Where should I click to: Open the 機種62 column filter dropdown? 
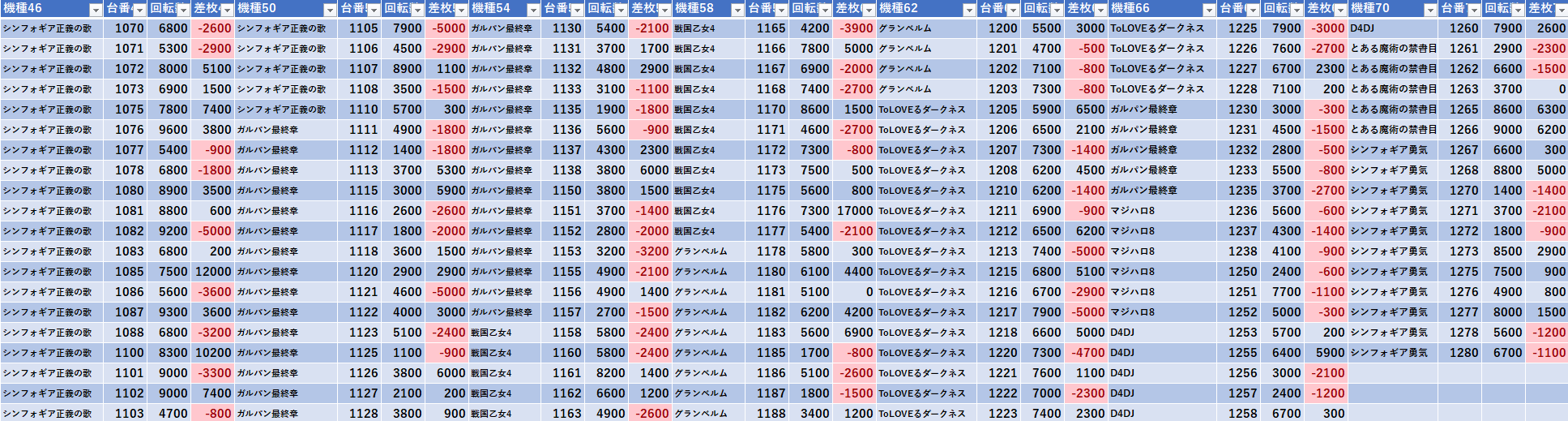[969, 10]
